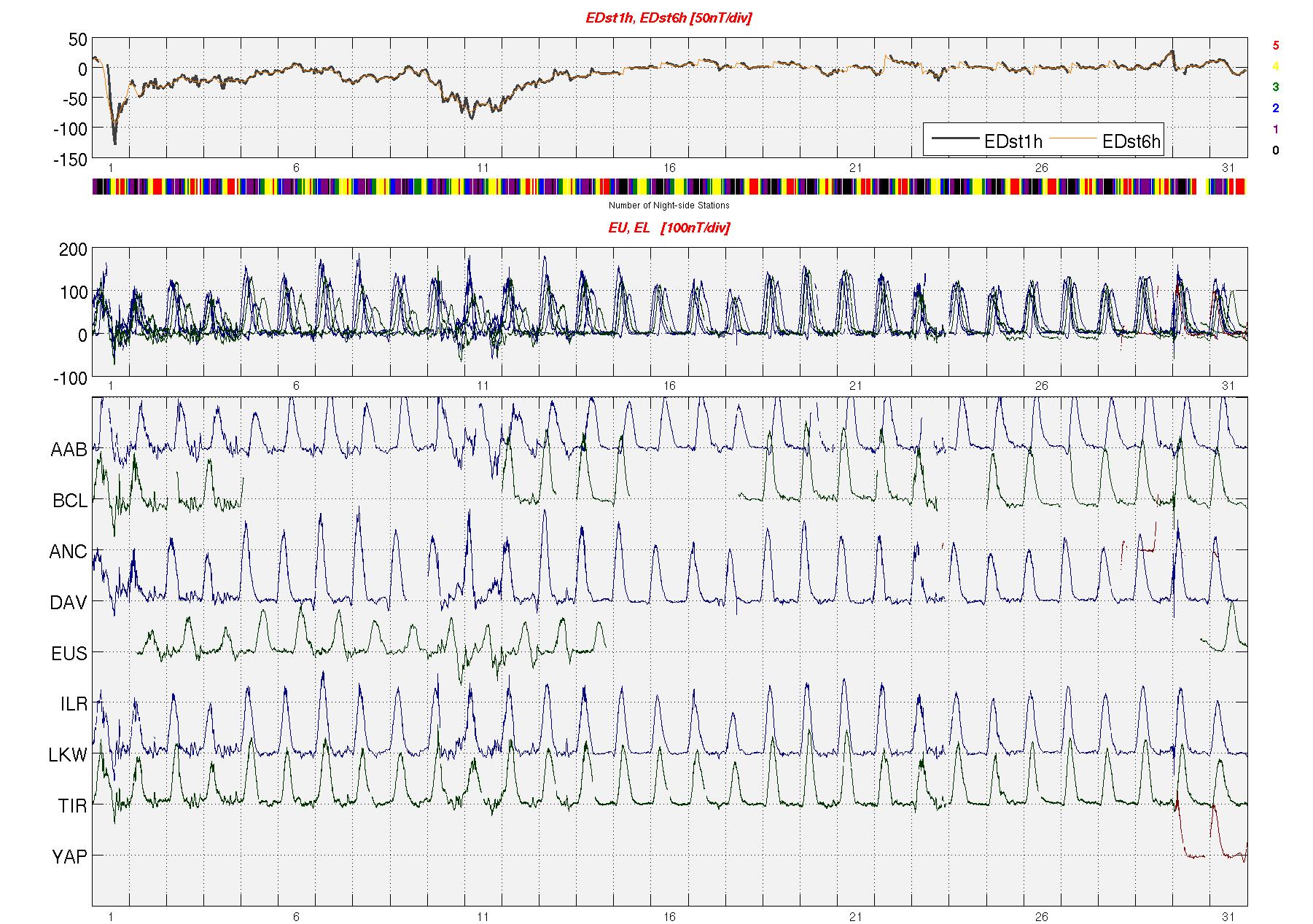Select the EDst6h legend entry

click(x=1104, y=141)
